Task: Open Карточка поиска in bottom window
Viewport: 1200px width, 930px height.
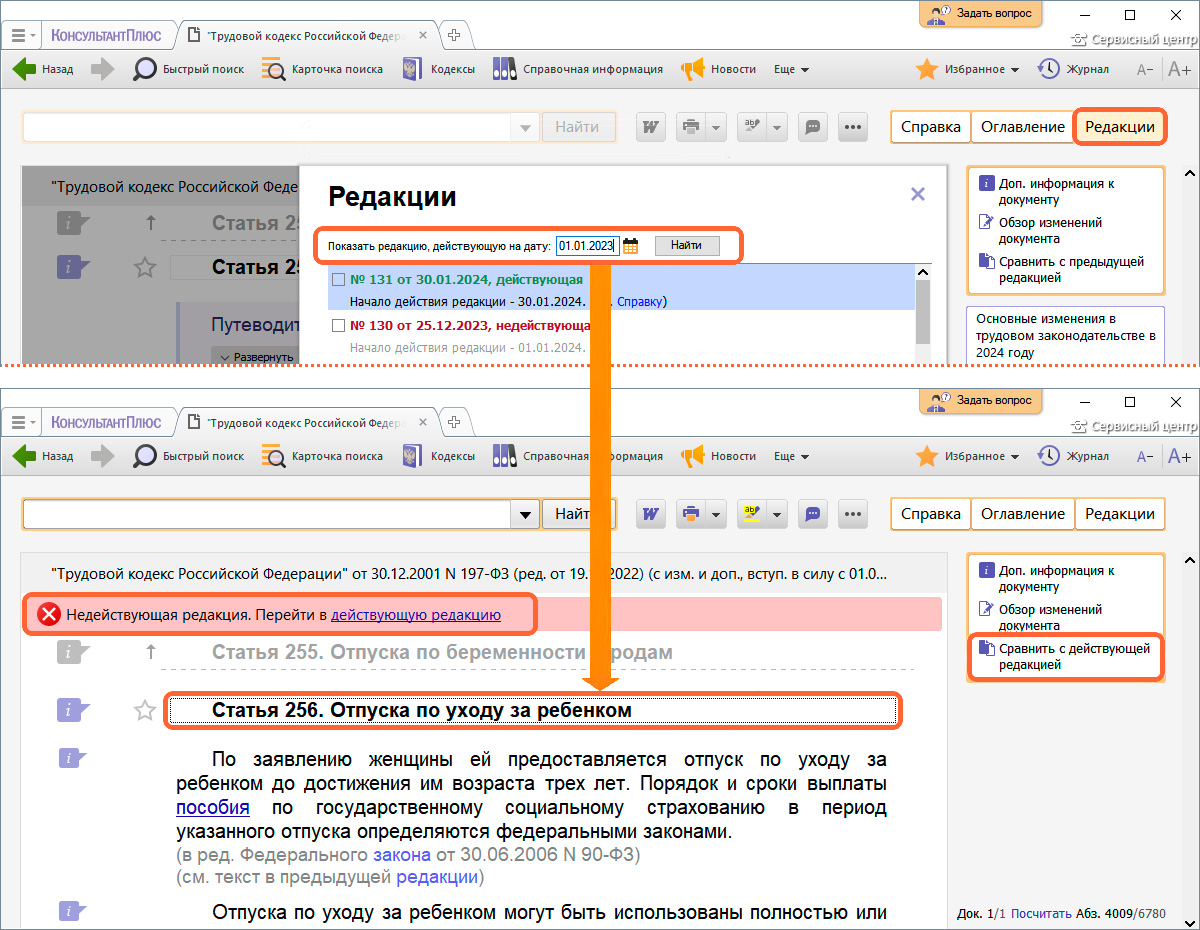Action: [x=322, y=456]
